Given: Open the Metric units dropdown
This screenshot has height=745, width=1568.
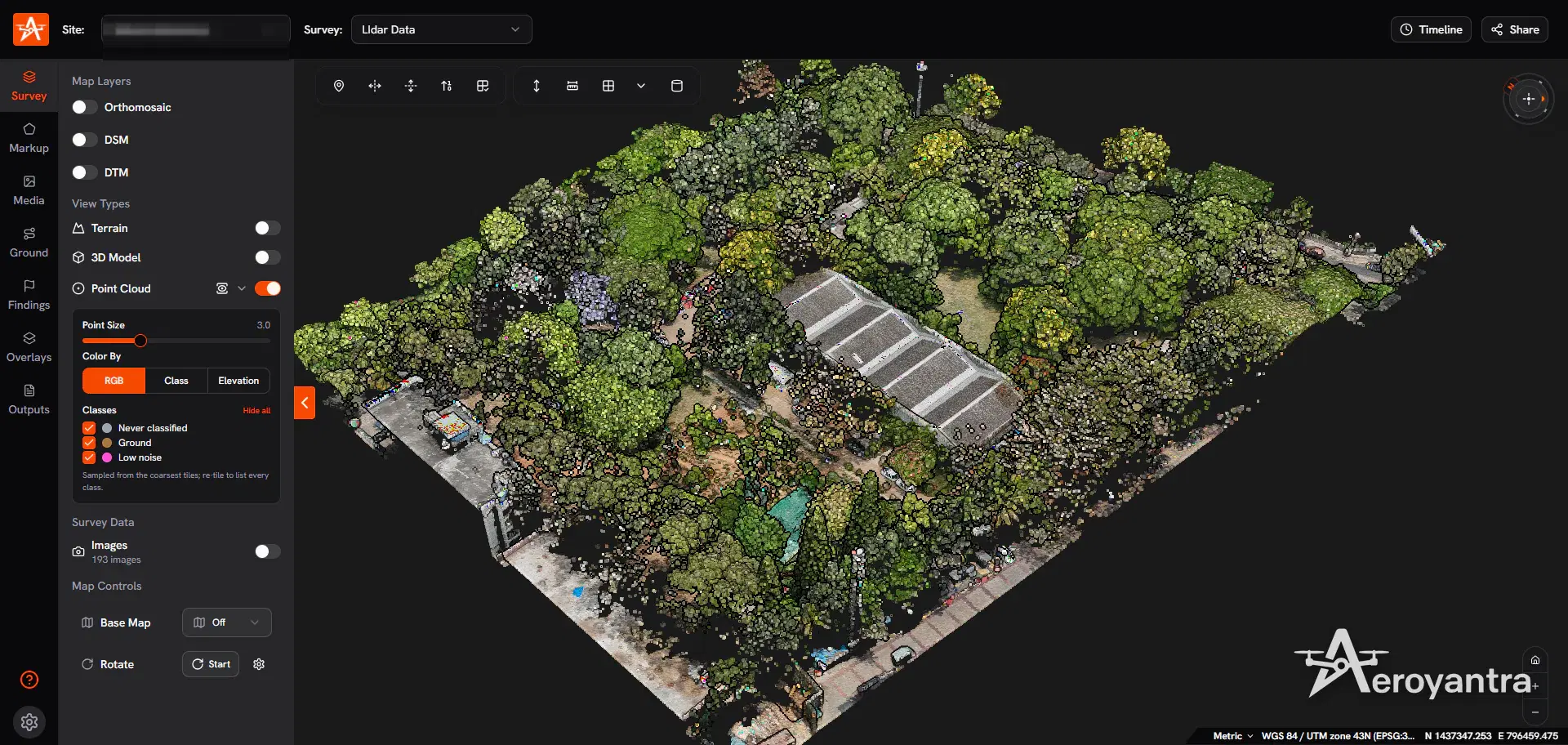Looking at the screenshot, I should click(1233, 736).
